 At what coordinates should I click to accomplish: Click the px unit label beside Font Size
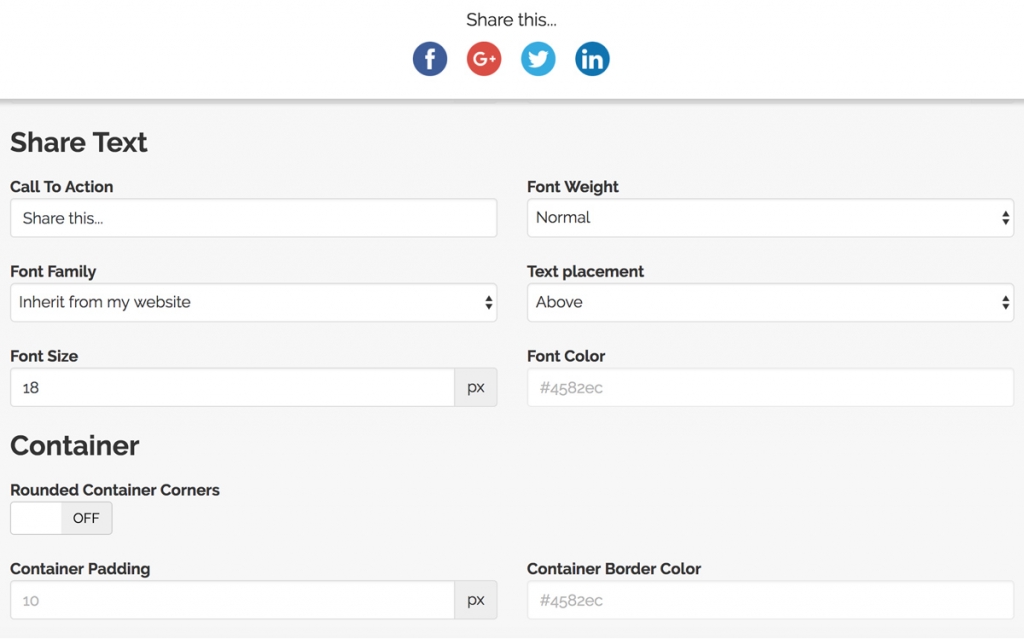point(476,387)
